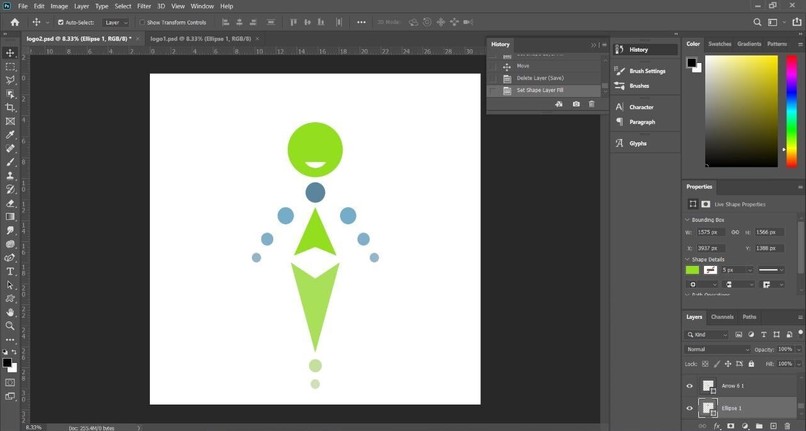
Task: Select the Spot Healing Brush tool
Action: click(10, 149)
